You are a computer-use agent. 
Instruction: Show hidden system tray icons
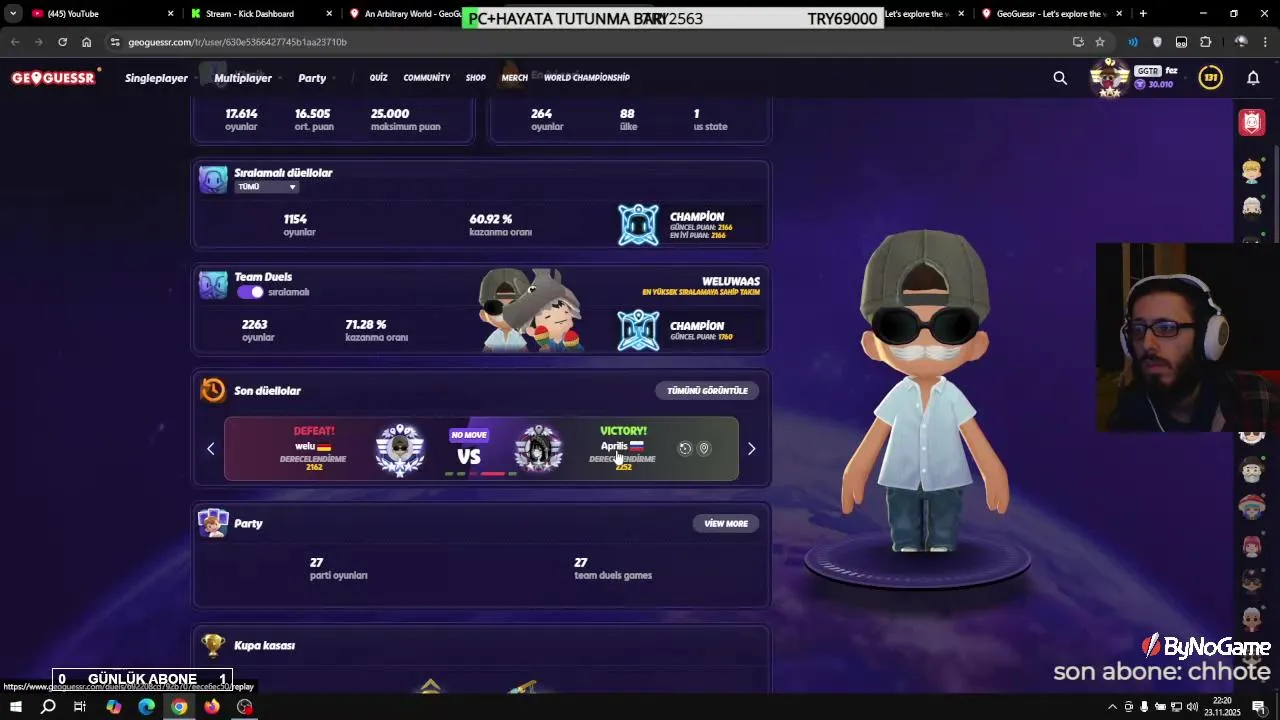1113,707
